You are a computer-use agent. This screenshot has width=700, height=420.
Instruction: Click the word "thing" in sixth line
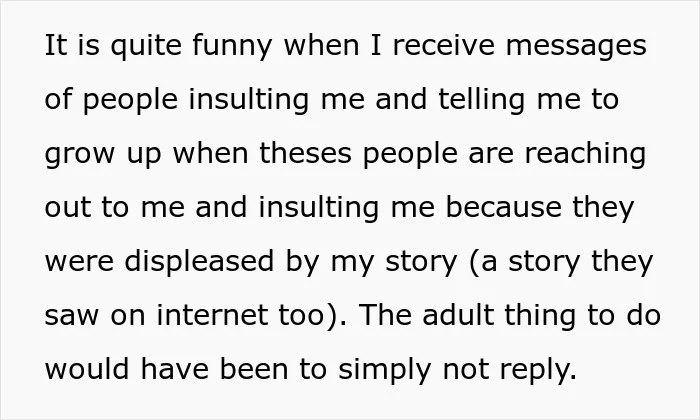[540, 316]
